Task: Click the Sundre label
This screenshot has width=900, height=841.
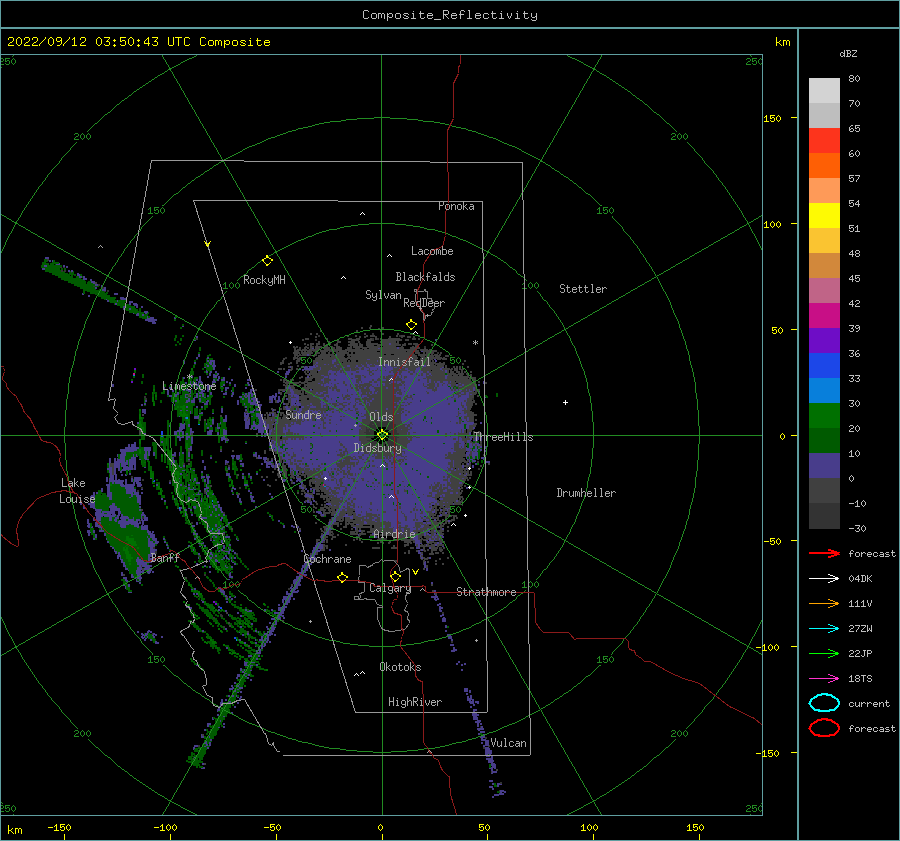Action: click(x=304, y=414)
